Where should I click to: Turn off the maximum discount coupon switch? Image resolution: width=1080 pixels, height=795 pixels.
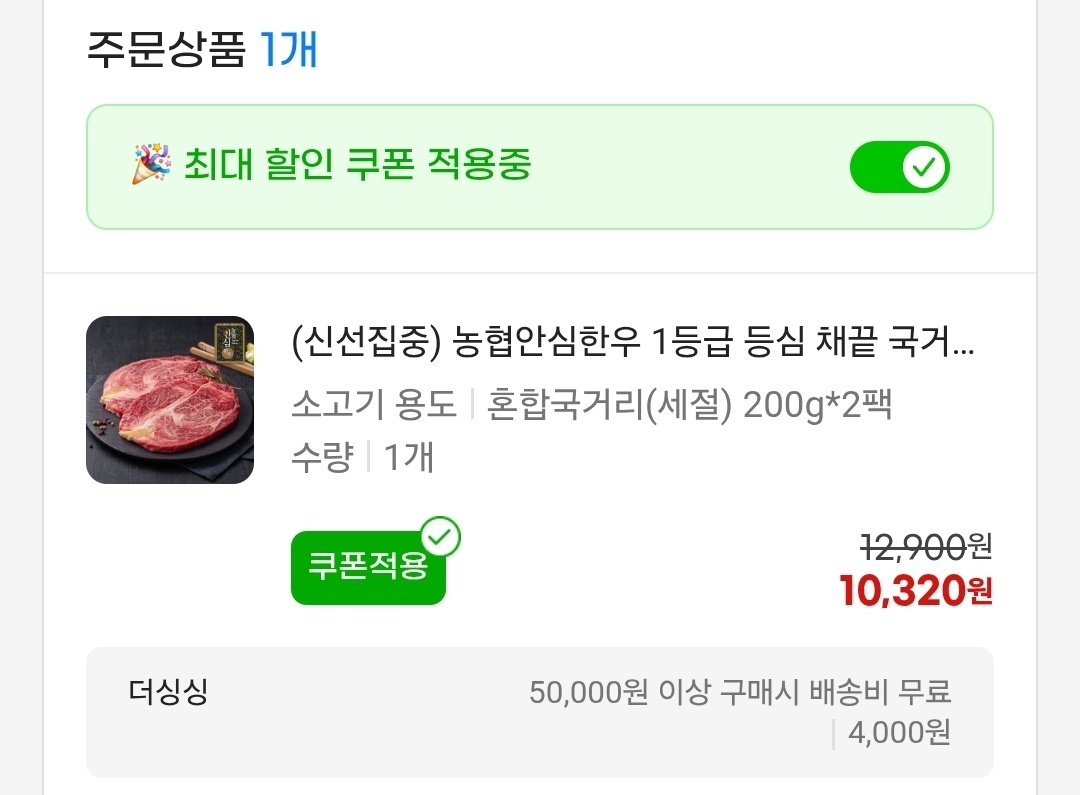click(x=898, y=167)
